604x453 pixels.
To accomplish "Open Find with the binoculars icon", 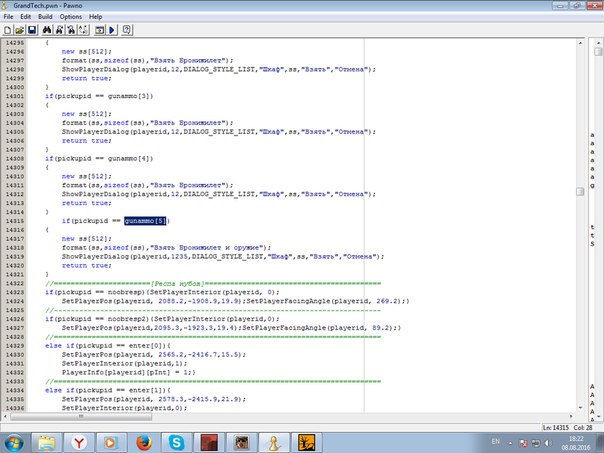I will (x=47, y=30).
